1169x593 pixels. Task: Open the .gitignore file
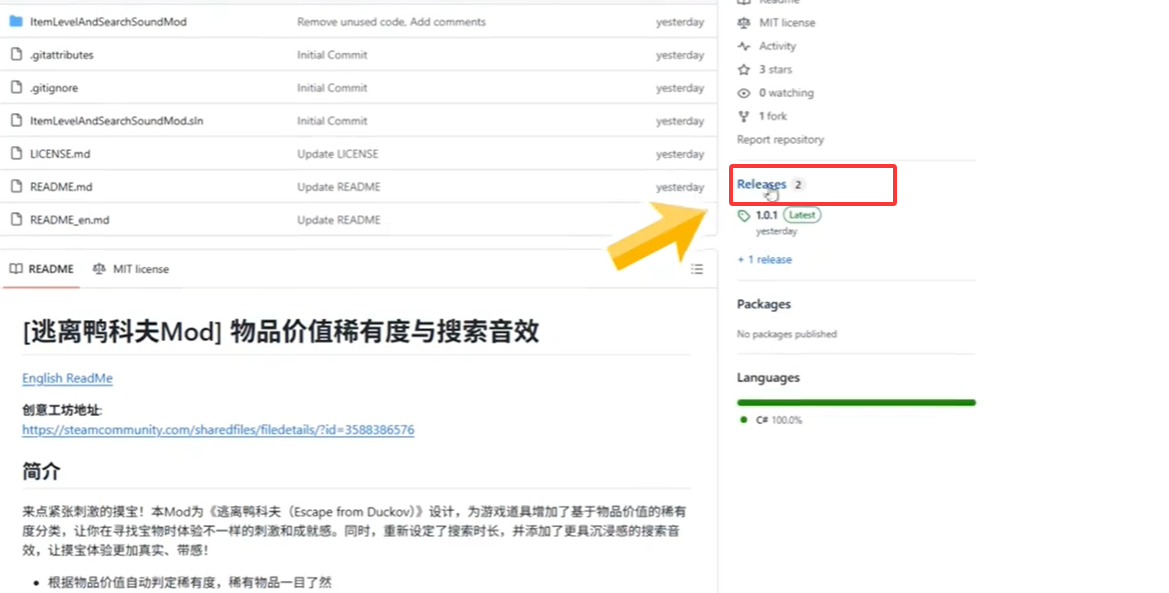tap(54, 88)
